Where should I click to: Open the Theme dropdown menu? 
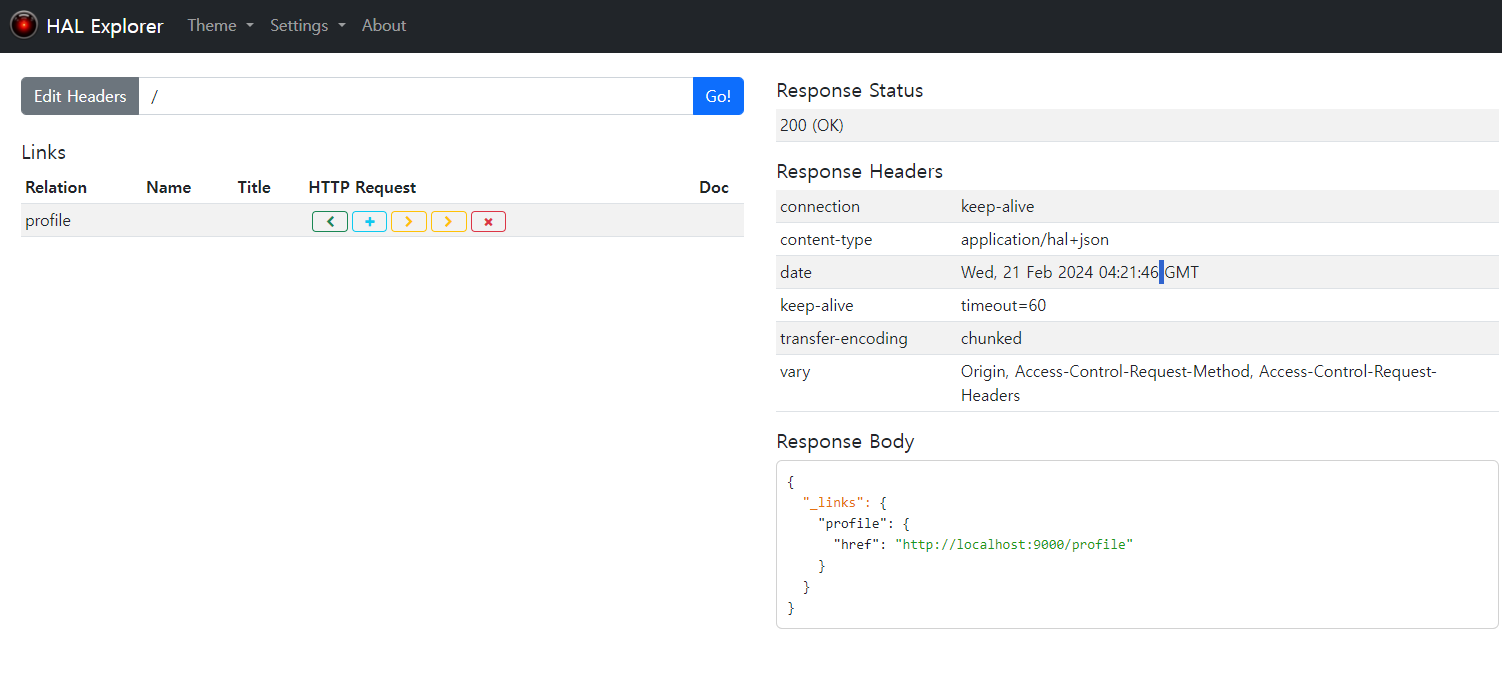[220, 26]
